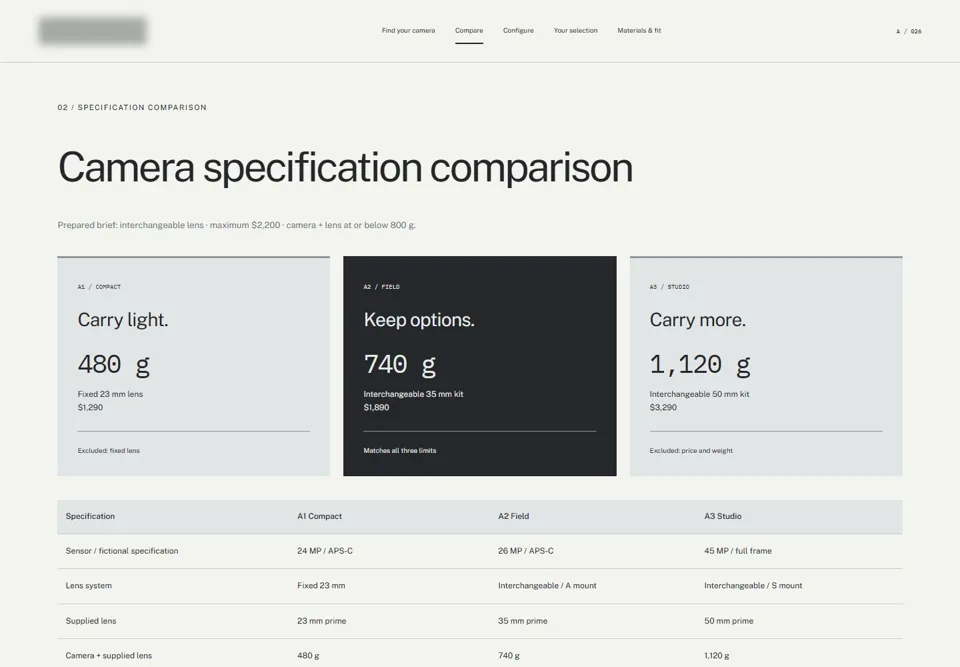The width and height of the screenshot is (960, 667).
Task: Click the '50 mm prime' cell
Action: point(729,620)
